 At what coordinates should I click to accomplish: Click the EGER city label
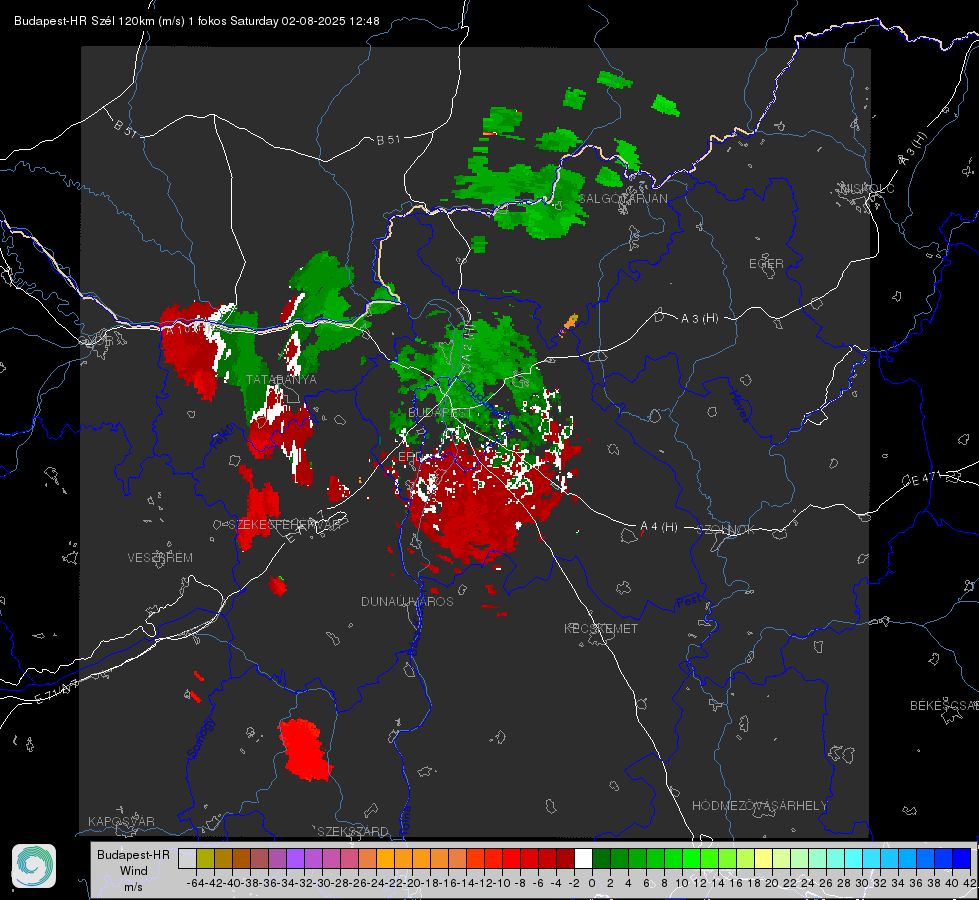pos(766,264)
